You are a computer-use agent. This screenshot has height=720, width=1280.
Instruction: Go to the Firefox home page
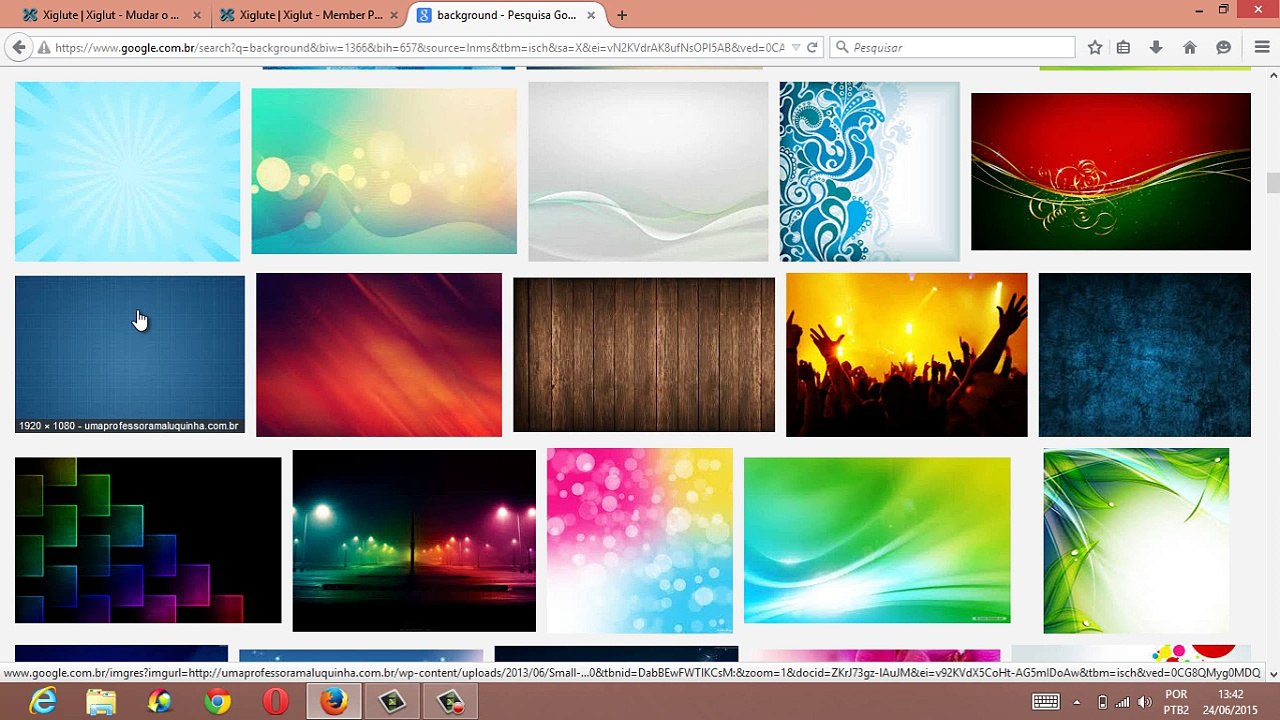click(x=1189, y=47)
